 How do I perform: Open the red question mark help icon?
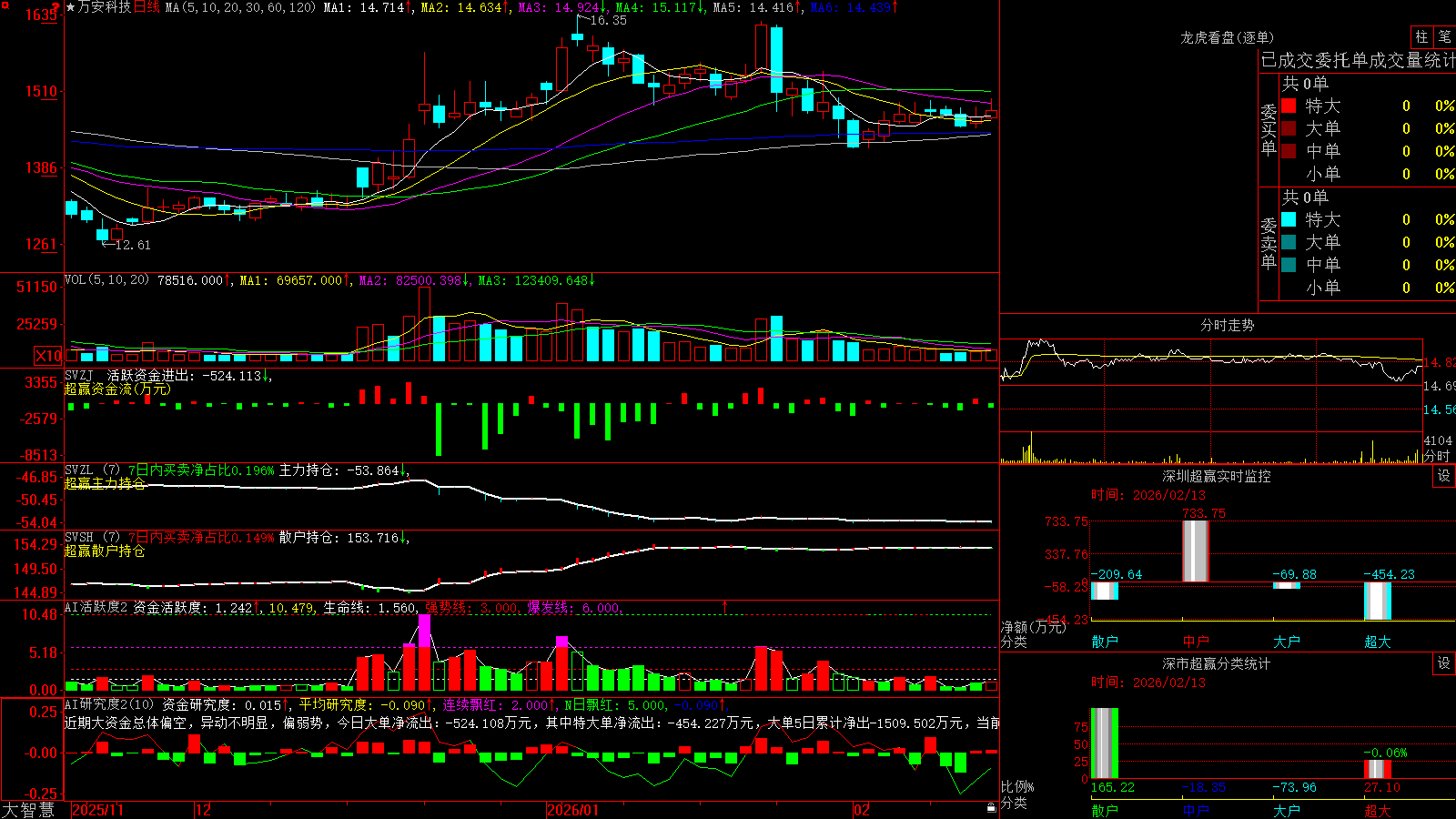(56, 6)
